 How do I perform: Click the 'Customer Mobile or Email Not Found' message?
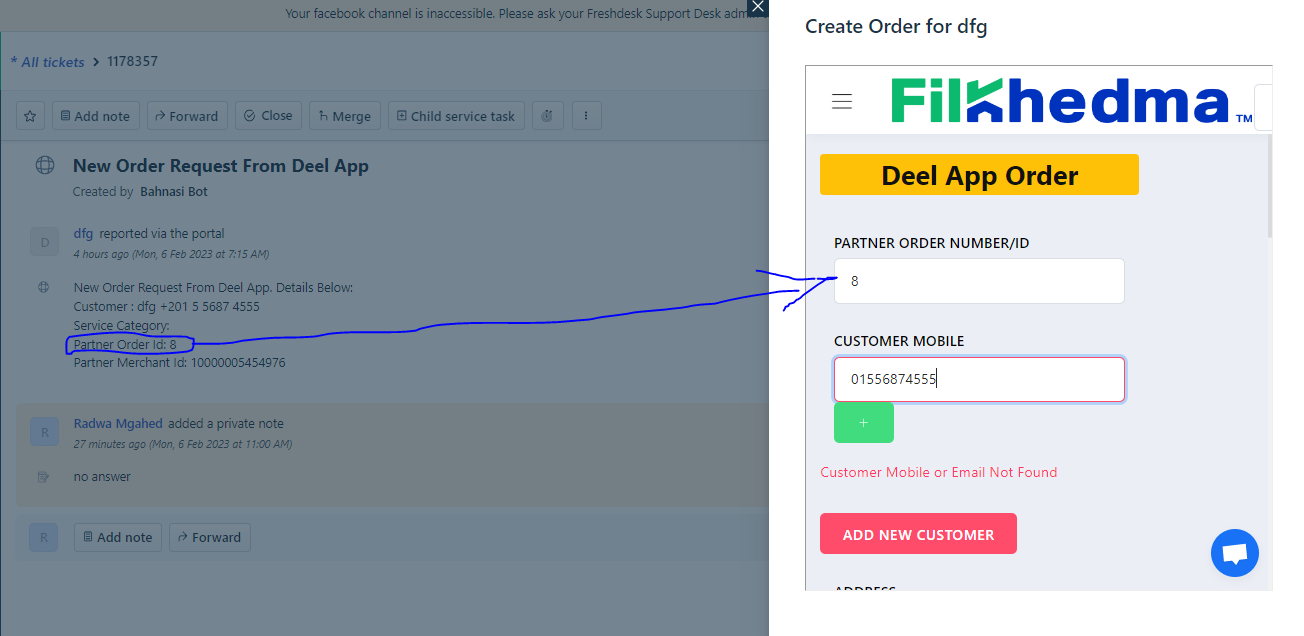[938, 472]
